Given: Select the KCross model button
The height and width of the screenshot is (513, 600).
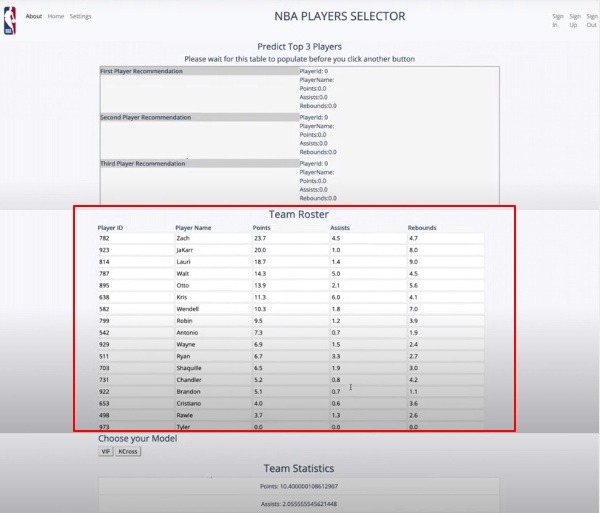Looking at the screenshot, I should point(128,451).
